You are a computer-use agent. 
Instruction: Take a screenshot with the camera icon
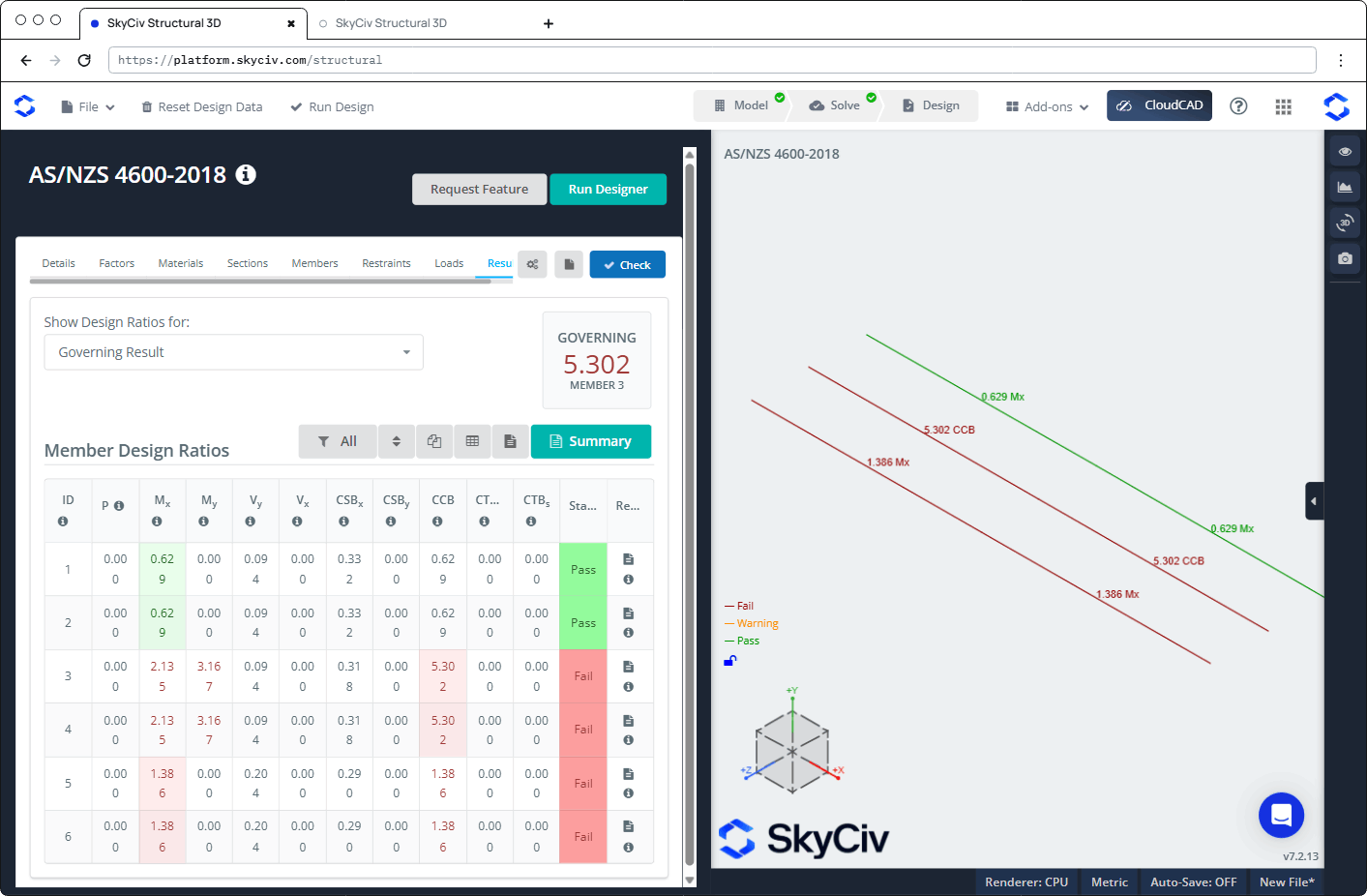click(1345, 258)
